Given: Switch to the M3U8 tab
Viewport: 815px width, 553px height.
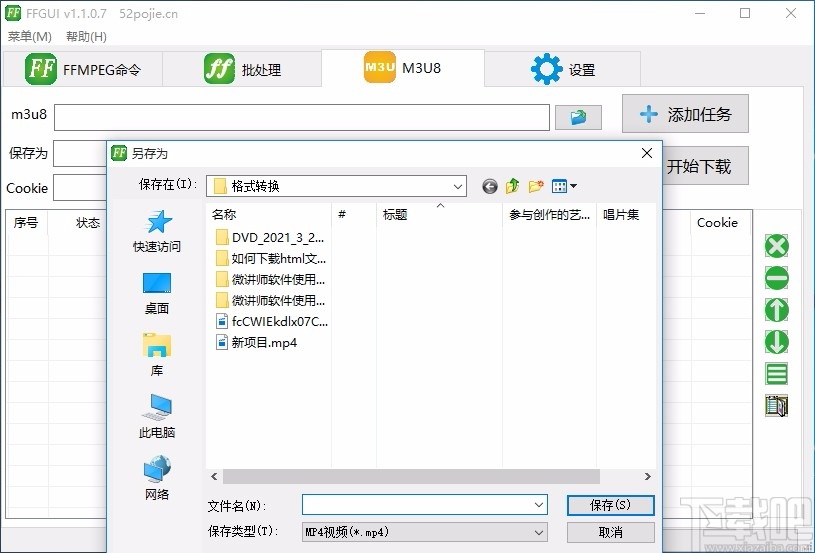Looking at the screenshot, I should (x=403, y=68).
